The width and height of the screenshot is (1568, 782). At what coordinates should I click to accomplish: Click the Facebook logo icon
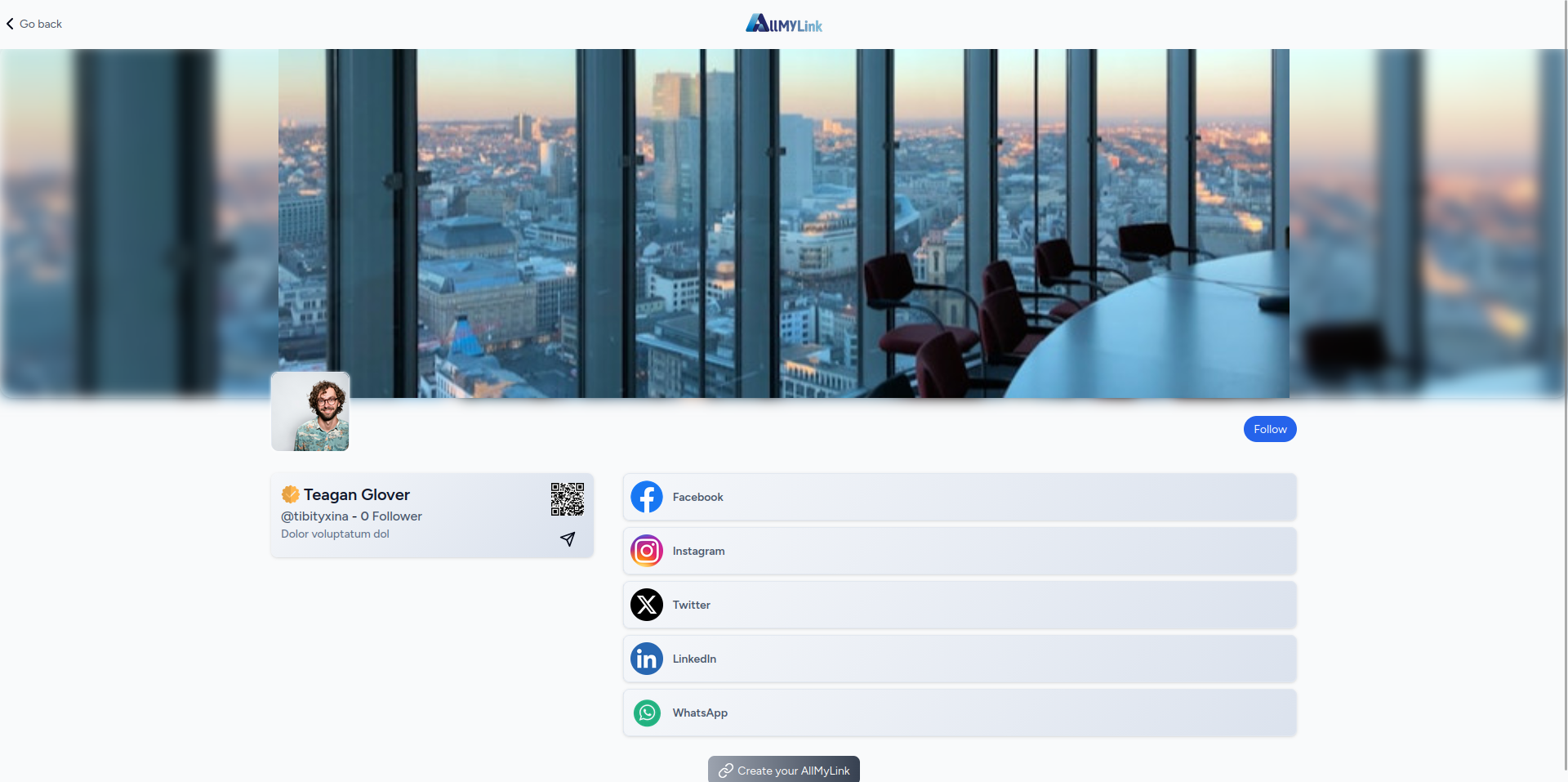646,497
